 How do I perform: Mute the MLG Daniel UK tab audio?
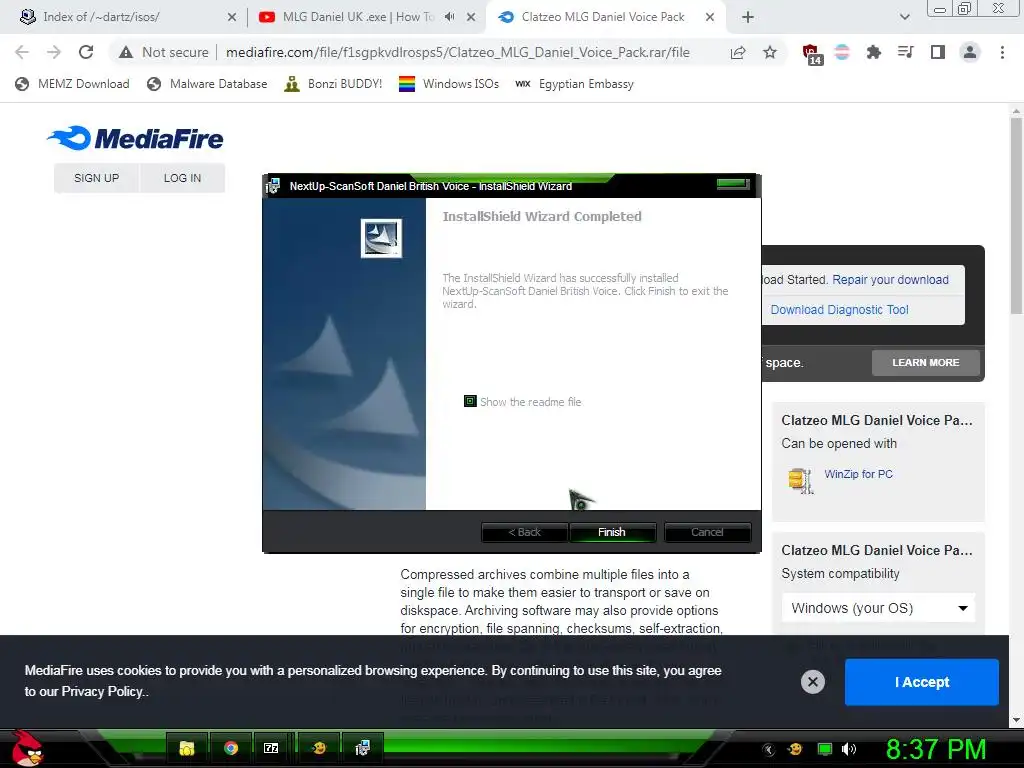click(x=449, y=17)
